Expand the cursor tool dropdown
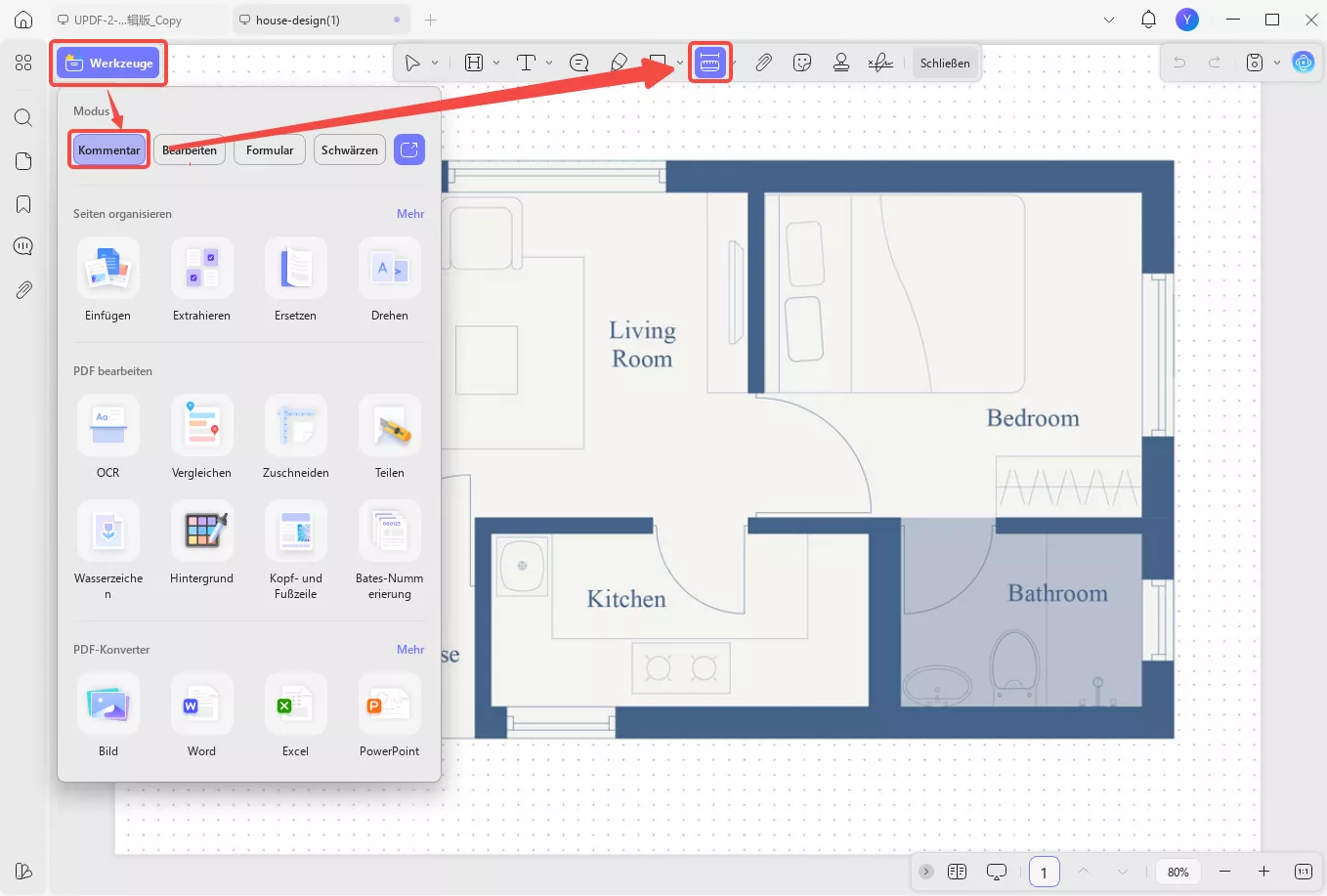Image resolution: width=1327 pixels, height=896 pixels. (435, 64)
